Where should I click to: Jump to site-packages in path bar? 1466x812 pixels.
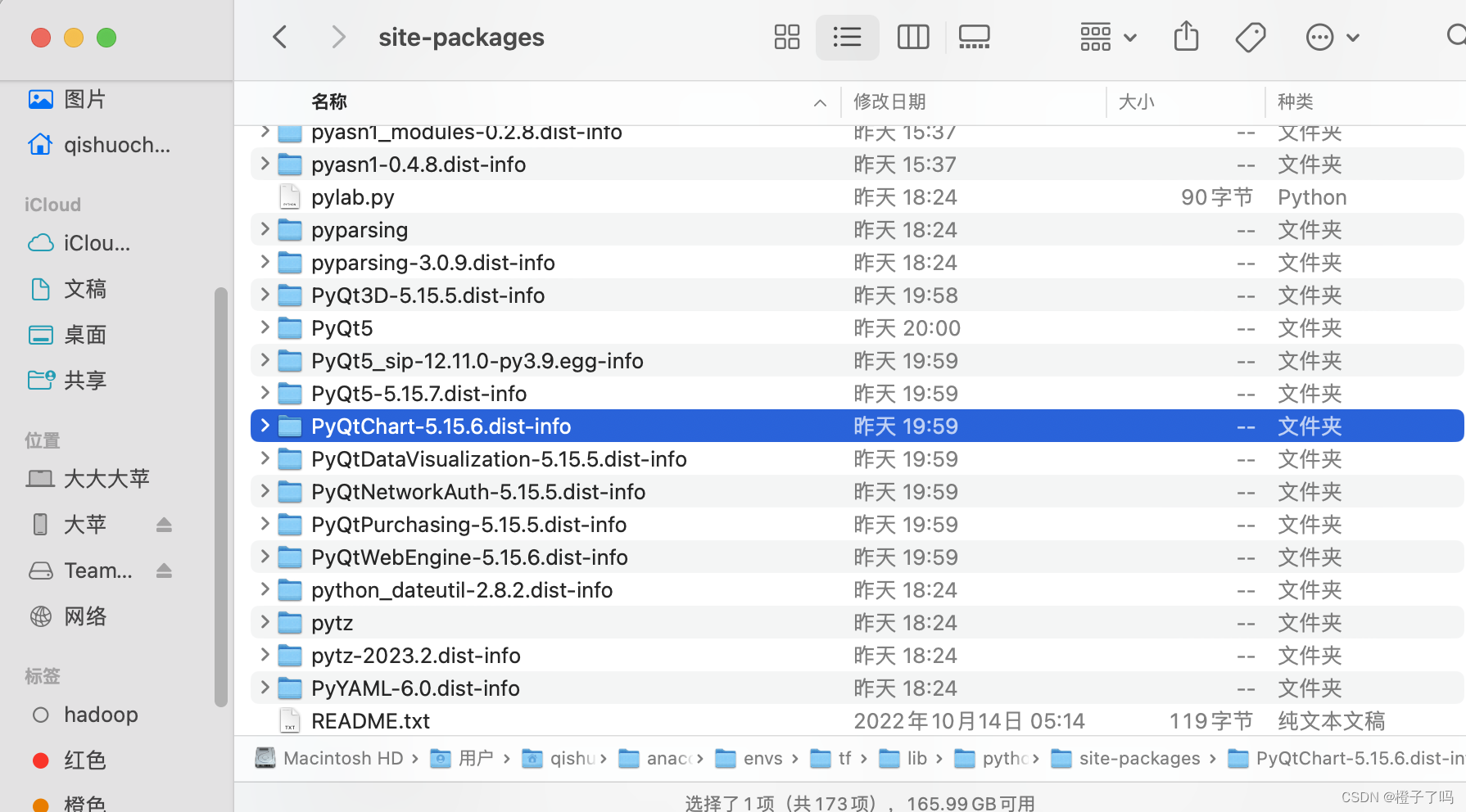1125,759
